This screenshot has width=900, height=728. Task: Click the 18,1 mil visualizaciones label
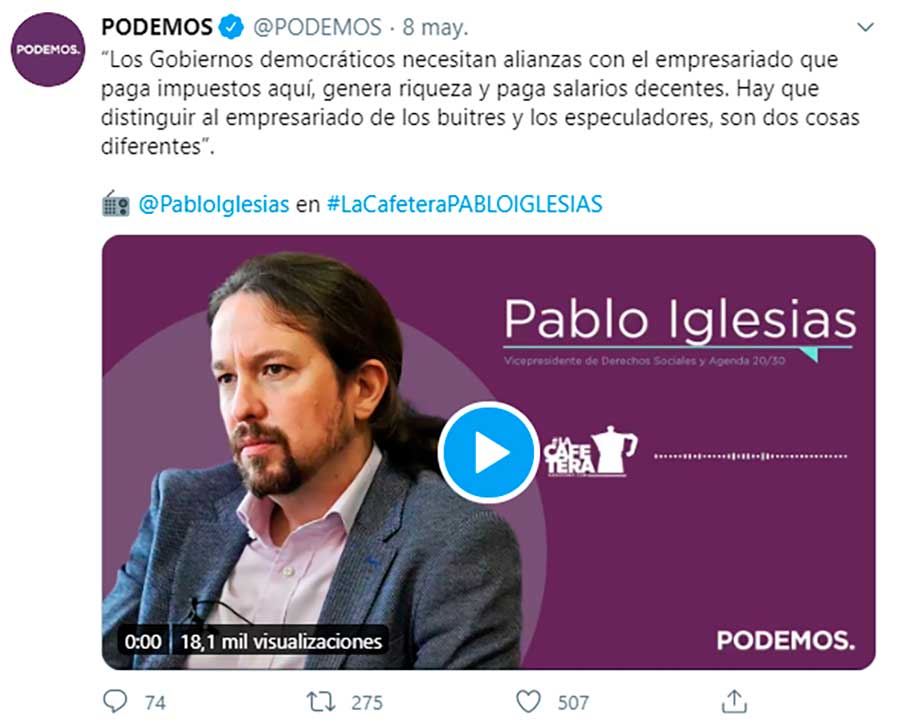[281, 641]
